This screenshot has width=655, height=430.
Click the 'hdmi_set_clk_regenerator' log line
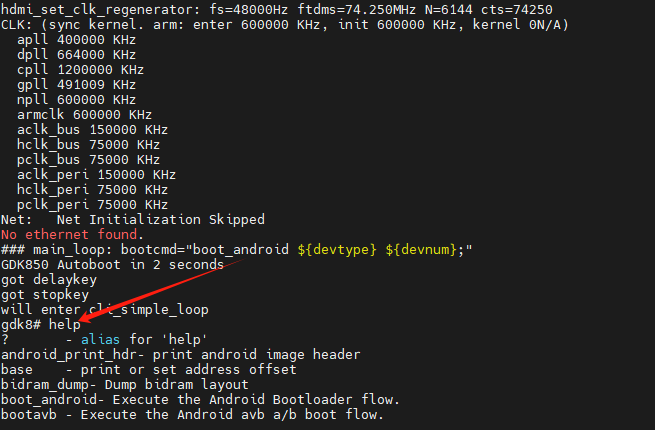click(x=277, y=10)
